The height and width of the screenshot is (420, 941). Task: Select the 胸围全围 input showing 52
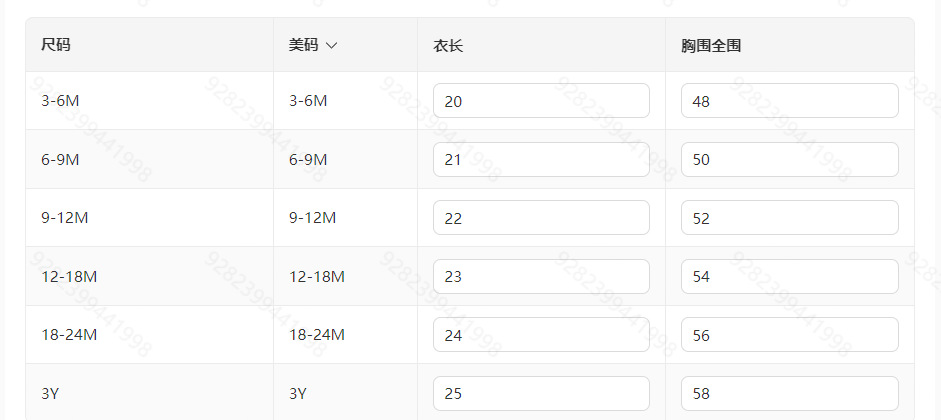[x=789, y=218]
